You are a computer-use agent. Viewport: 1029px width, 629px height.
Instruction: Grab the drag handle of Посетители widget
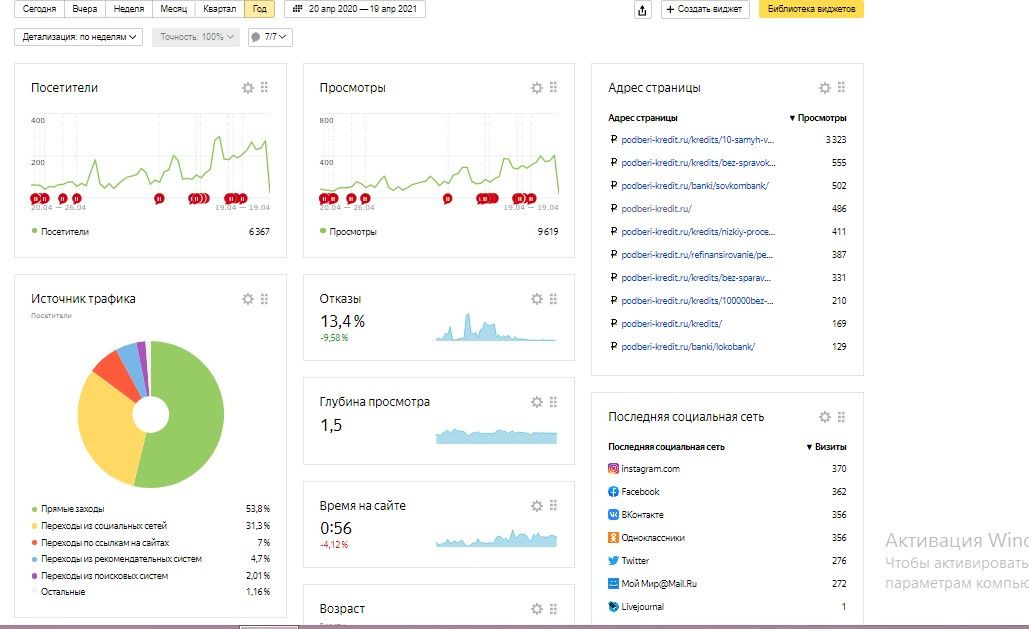[x=264, y=87]
